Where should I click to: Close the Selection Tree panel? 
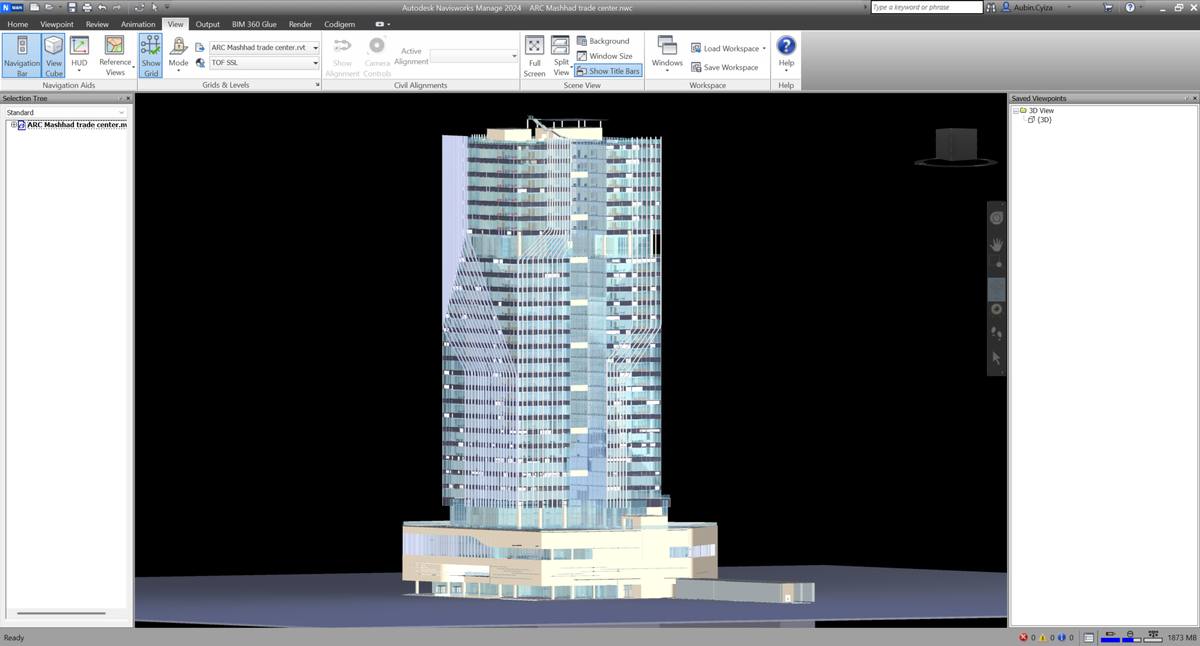129,98
